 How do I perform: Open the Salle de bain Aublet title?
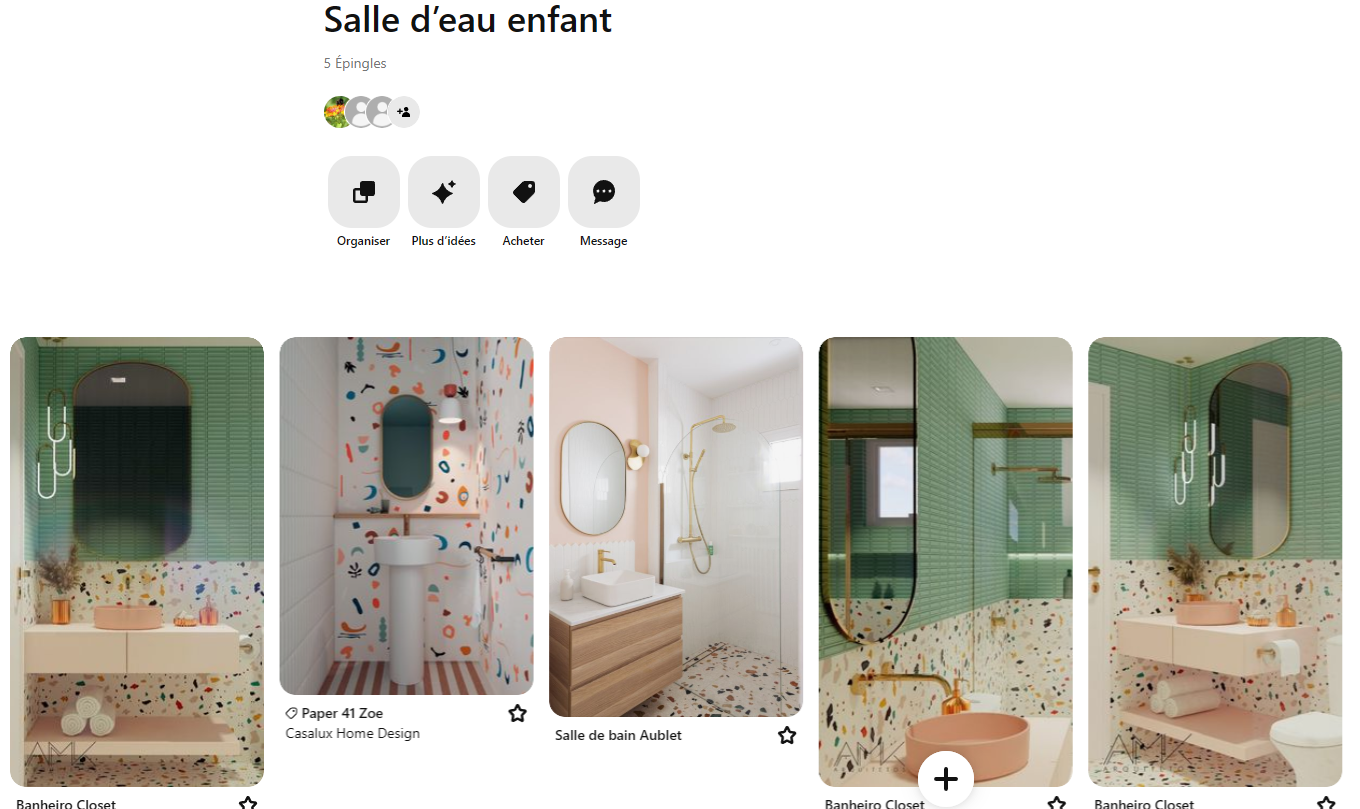point(618,735)
